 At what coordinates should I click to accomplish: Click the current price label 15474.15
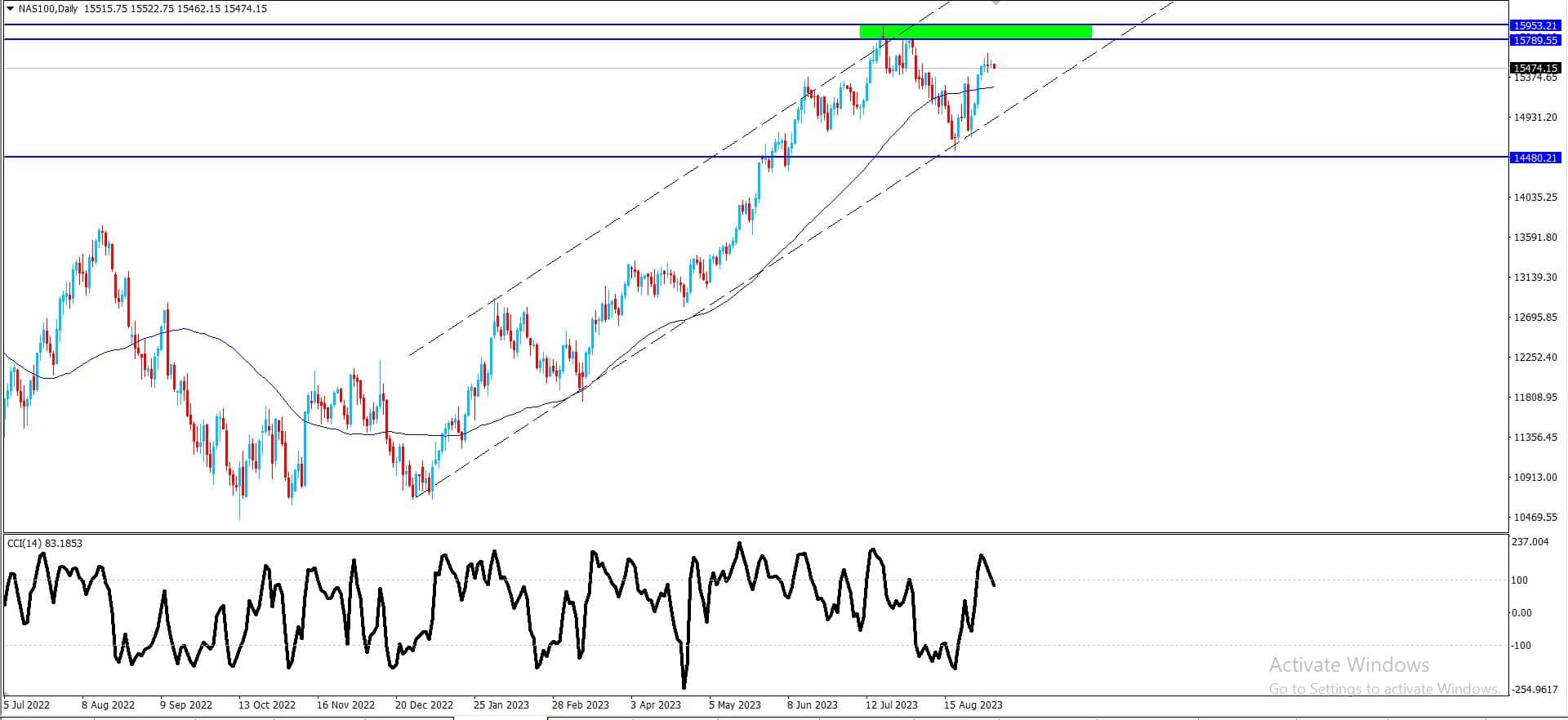pyautogui.click(x=1536, y=69)
